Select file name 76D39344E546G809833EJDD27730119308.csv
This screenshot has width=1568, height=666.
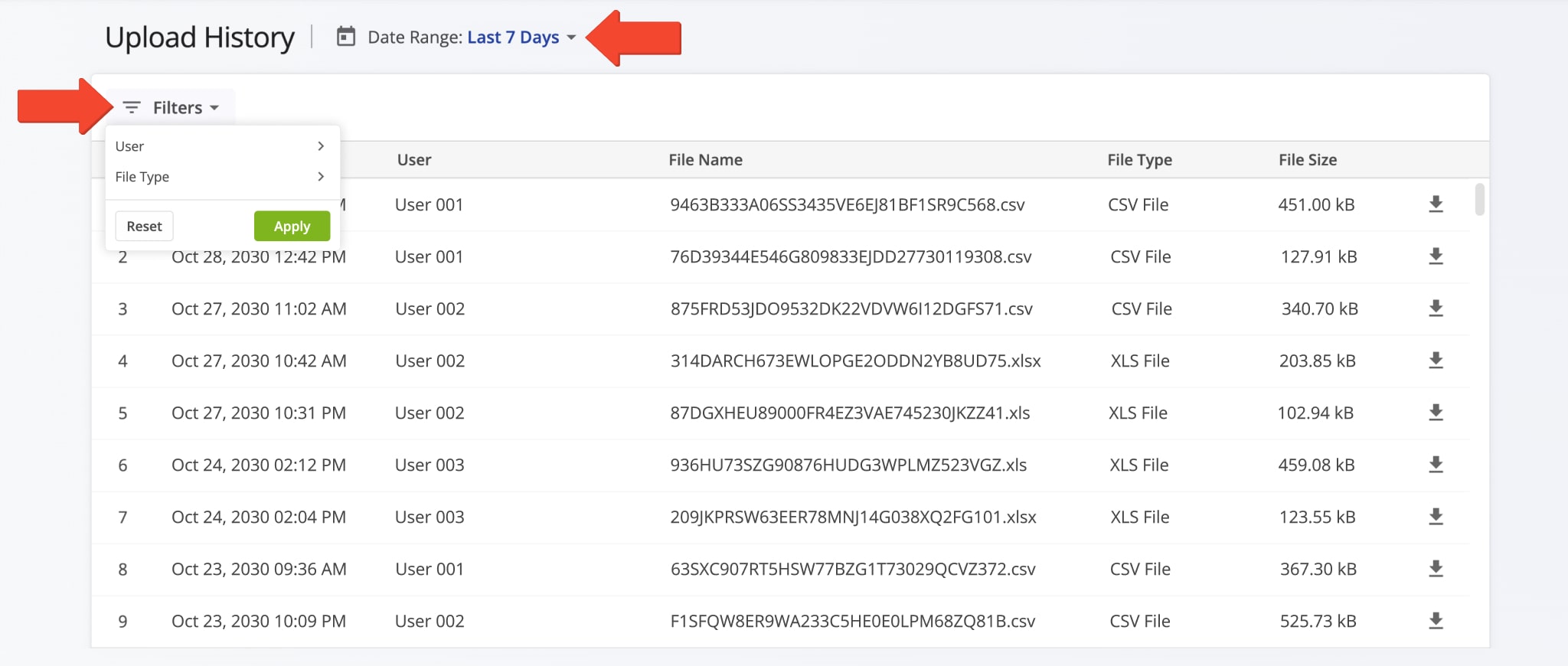[851, 257]
